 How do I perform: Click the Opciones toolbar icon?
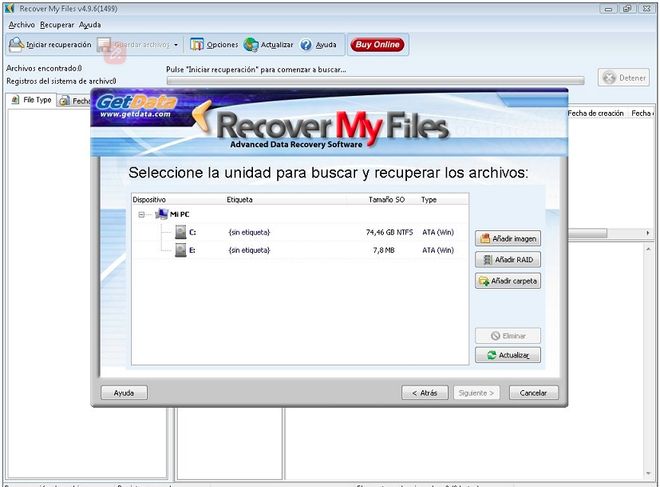[197, 45]
